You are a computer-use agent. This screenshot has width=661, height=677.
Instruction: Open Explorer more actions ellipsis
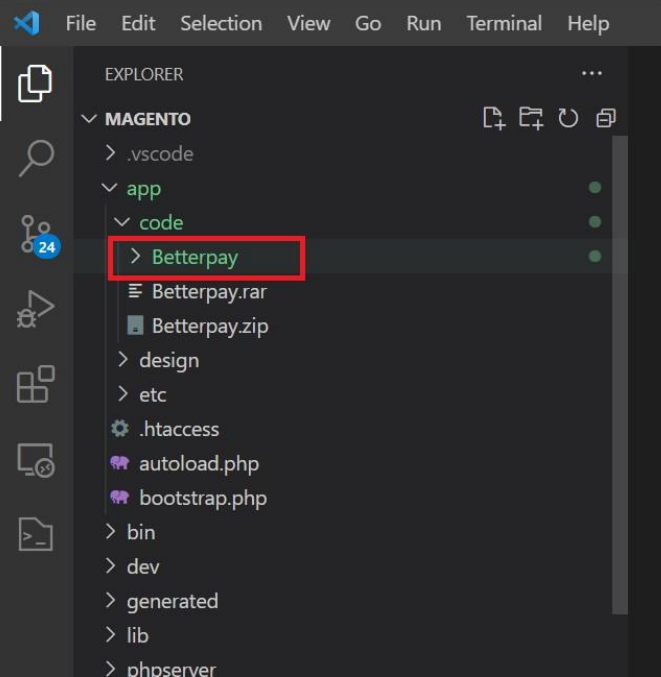click(591, 73)
